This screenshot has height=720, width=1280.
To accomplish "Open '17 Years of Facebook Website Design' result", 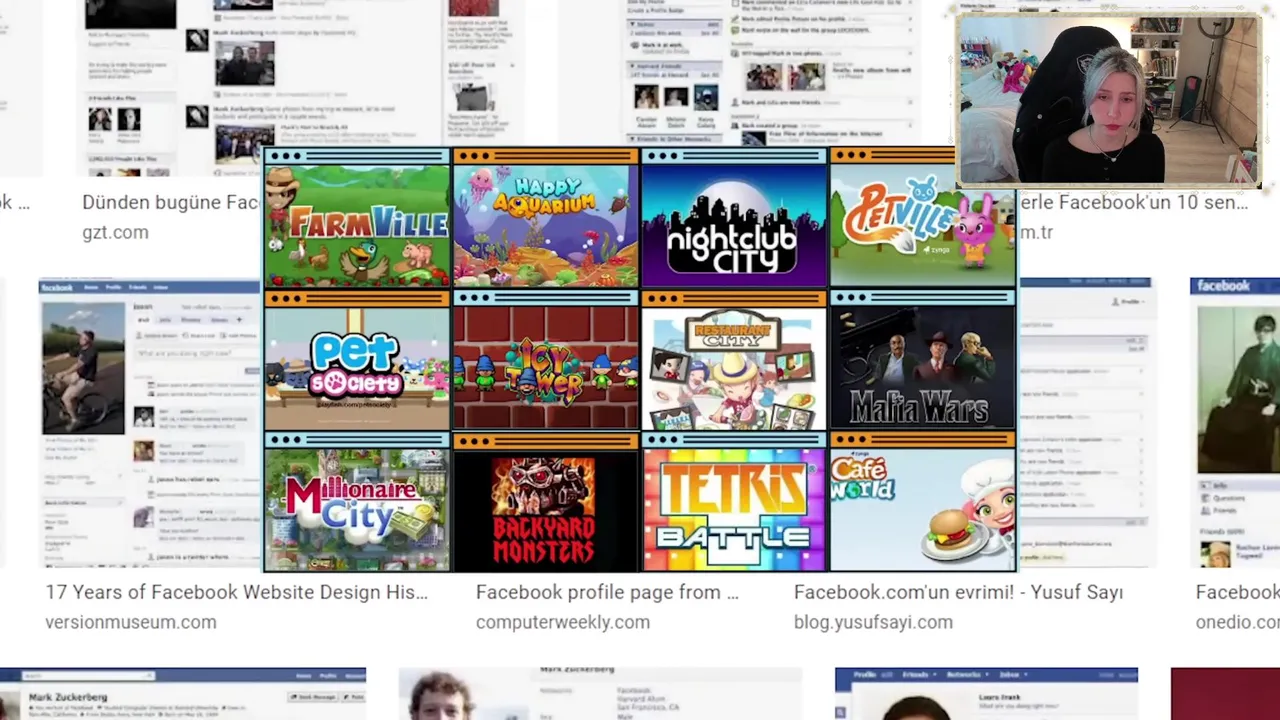I will coord(236,592).
